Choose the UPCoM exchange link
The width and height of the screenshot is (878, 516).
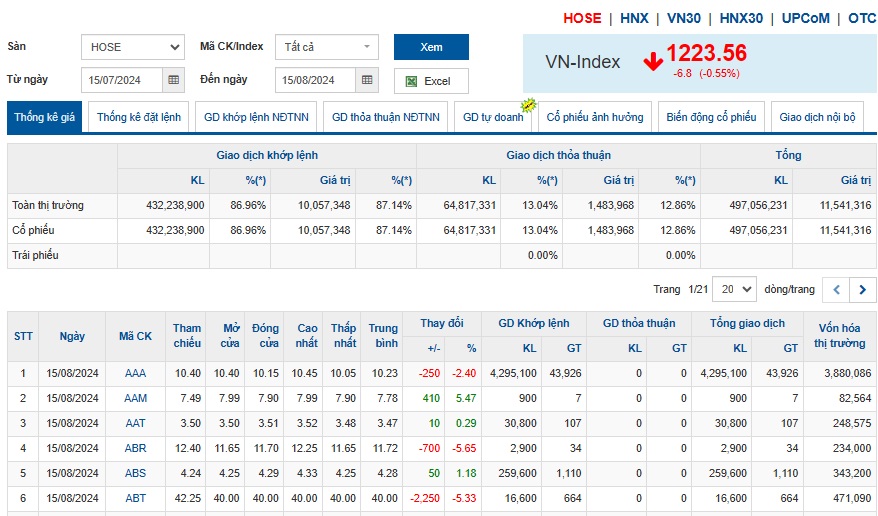click(x=805, y=18)
